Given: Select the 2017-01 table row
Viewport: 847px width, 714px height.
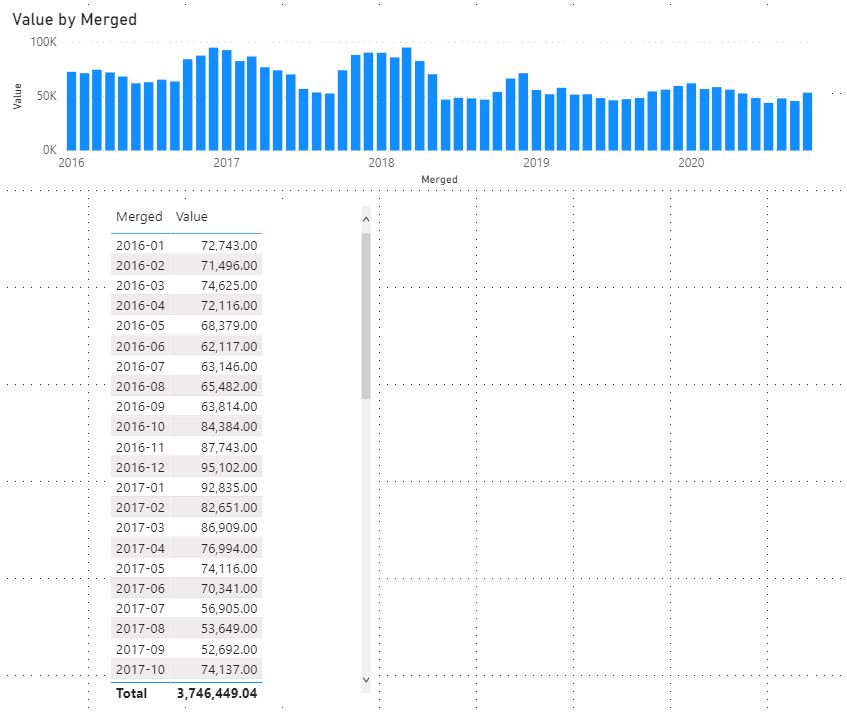Looking at the screenshot, I should coord(186,487).
